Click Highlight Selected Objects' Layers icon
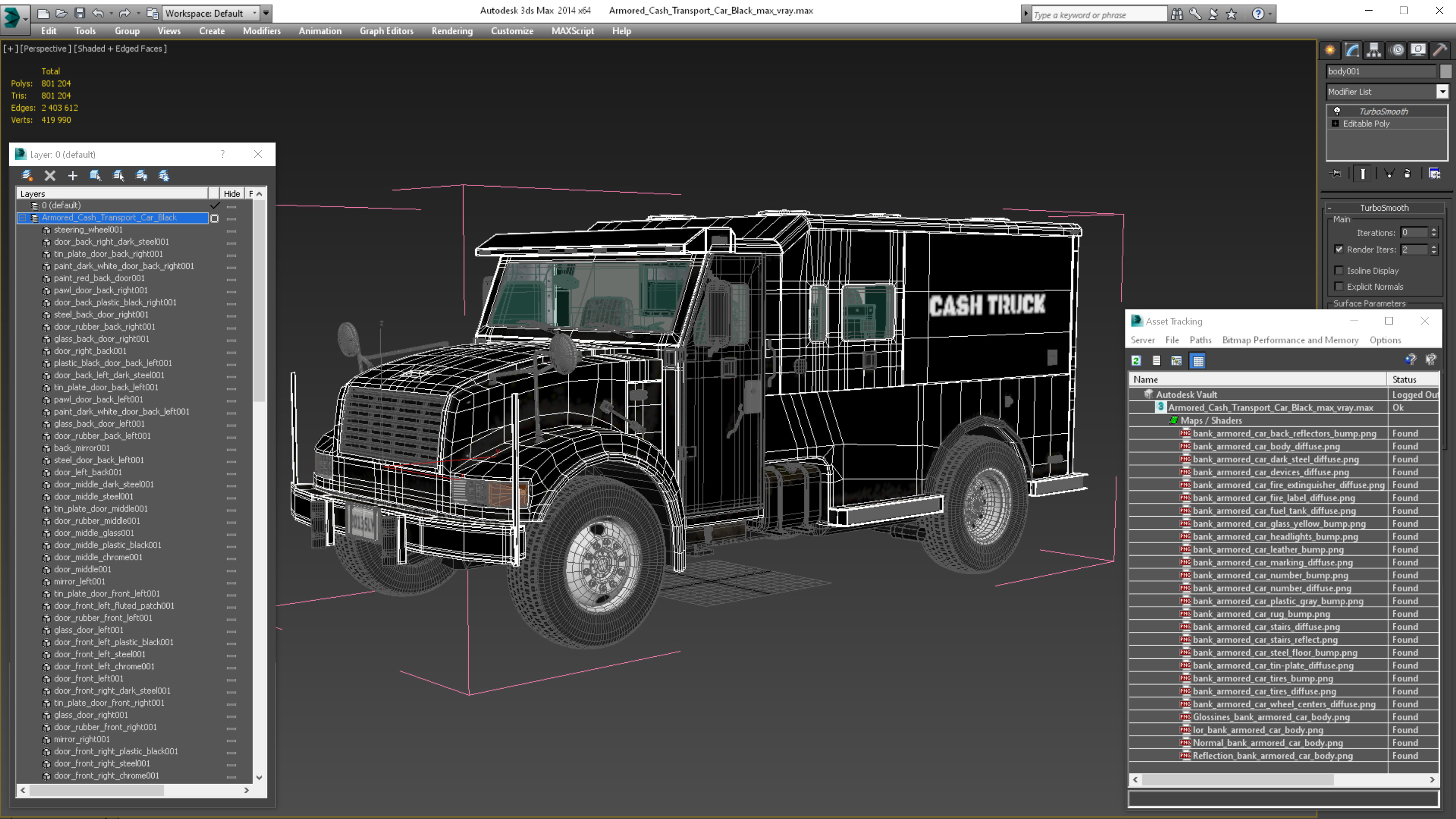The height and width of the screenshot is (819, 1456). pyautogui.click(x=118, y=175)
